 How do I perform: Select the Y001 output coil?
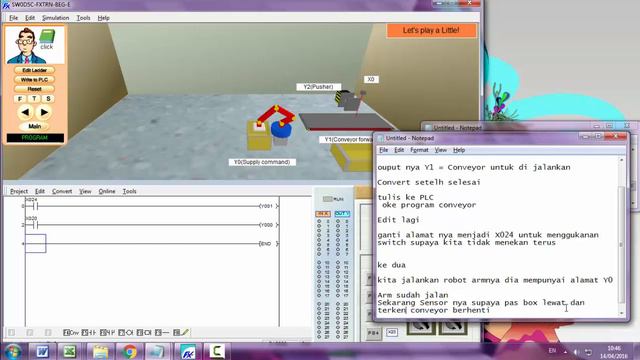[268, 206]
